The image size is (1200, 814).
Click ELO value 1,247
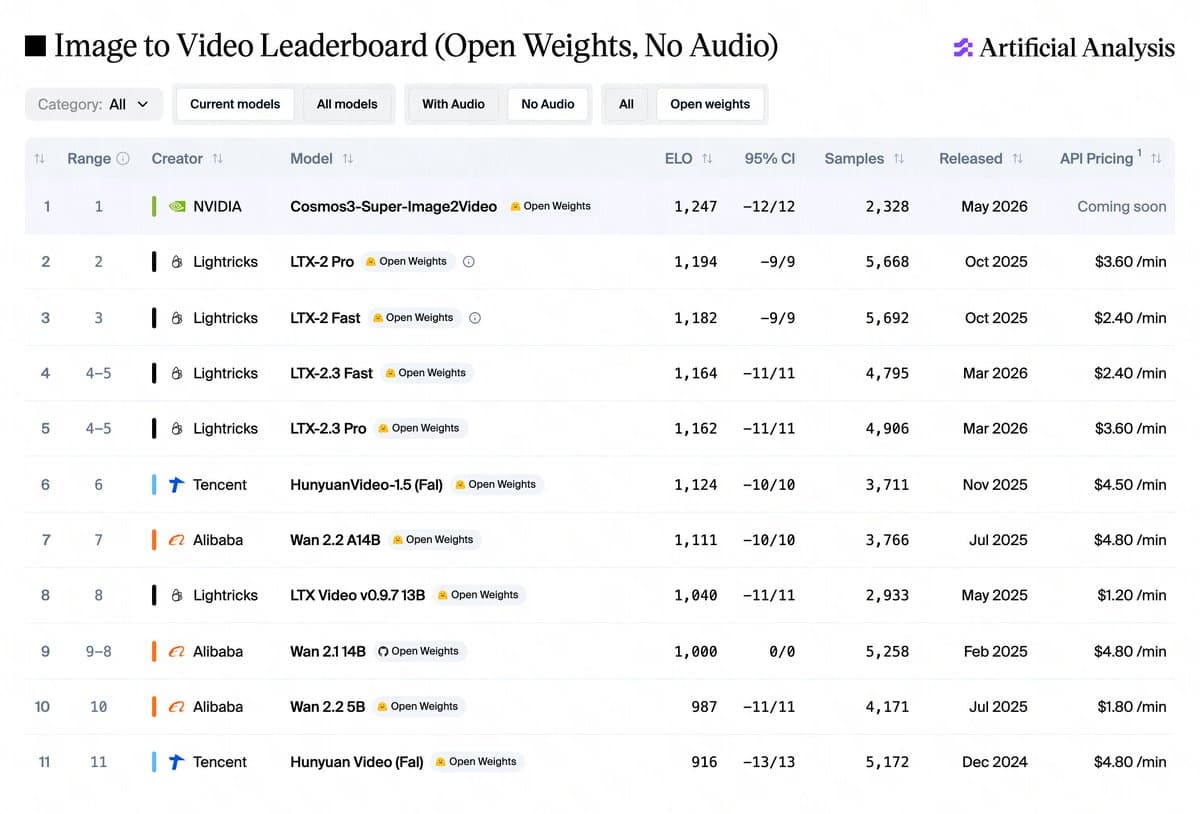pos(695,207)
